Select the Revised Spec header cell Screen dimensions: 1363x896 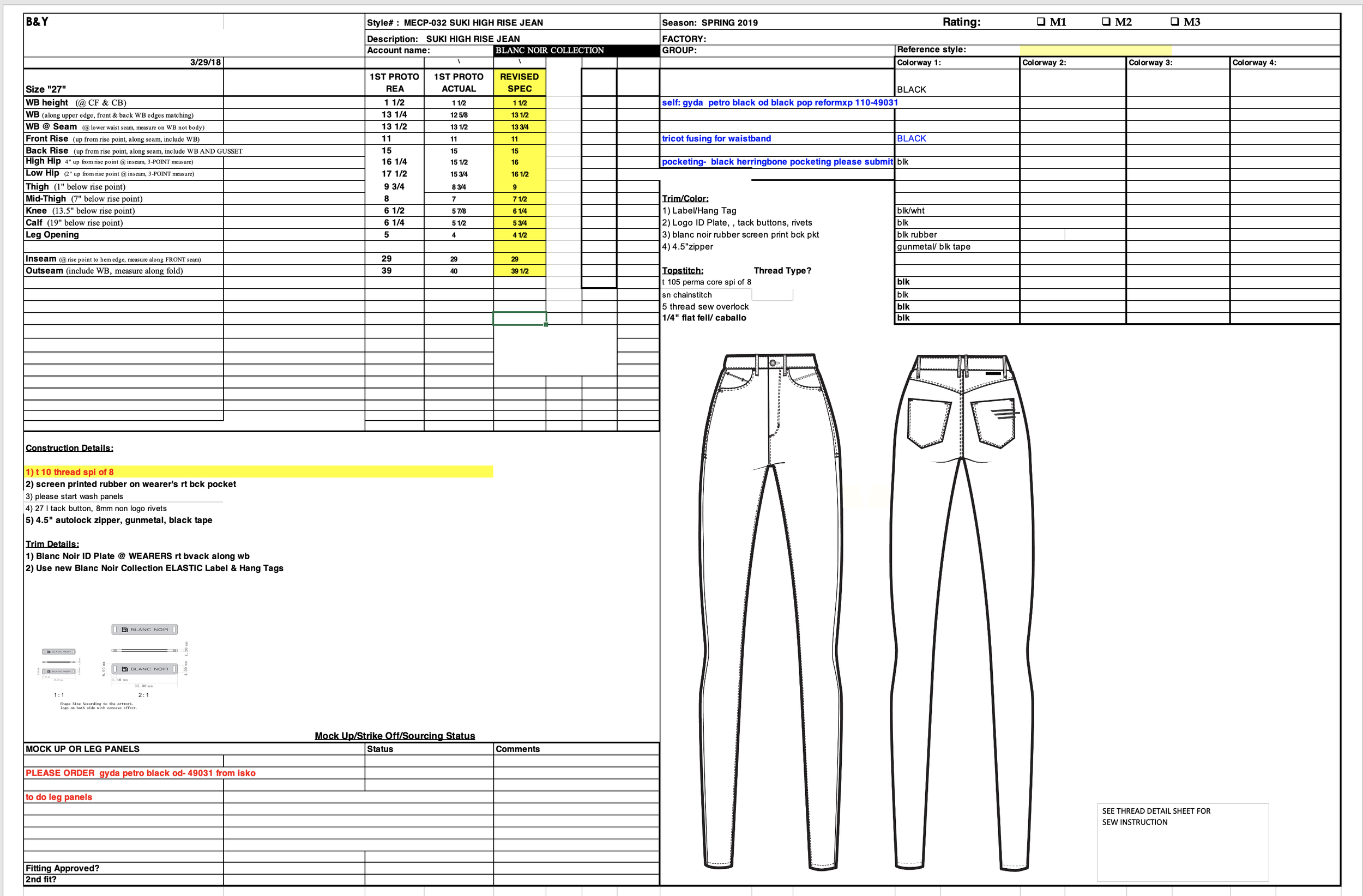point(519,82)
